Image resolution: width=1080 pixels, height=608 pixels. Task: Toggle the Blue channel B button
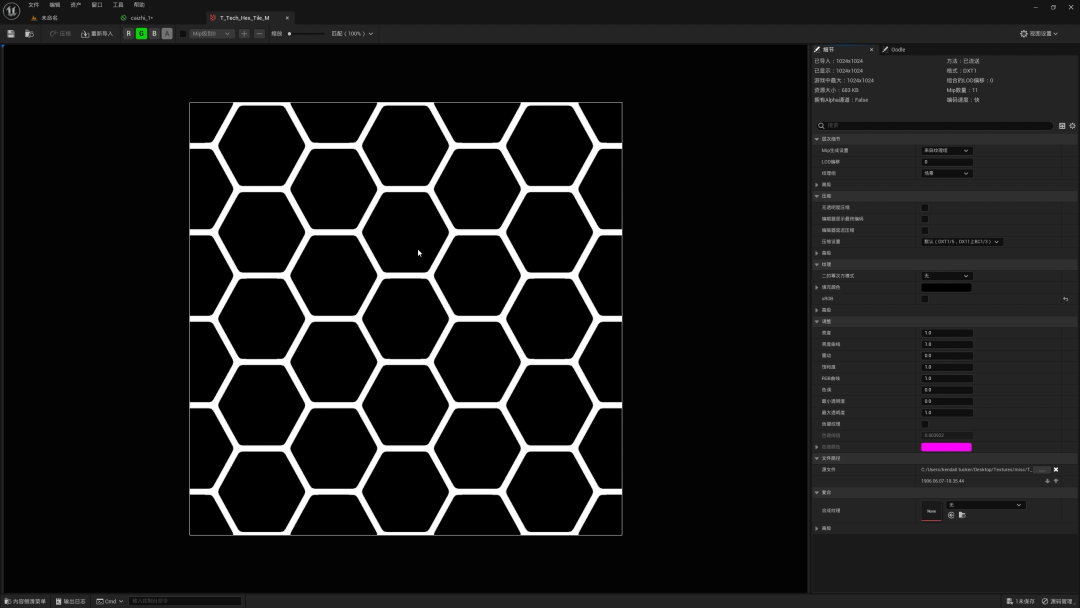click(x=154, y=33)
